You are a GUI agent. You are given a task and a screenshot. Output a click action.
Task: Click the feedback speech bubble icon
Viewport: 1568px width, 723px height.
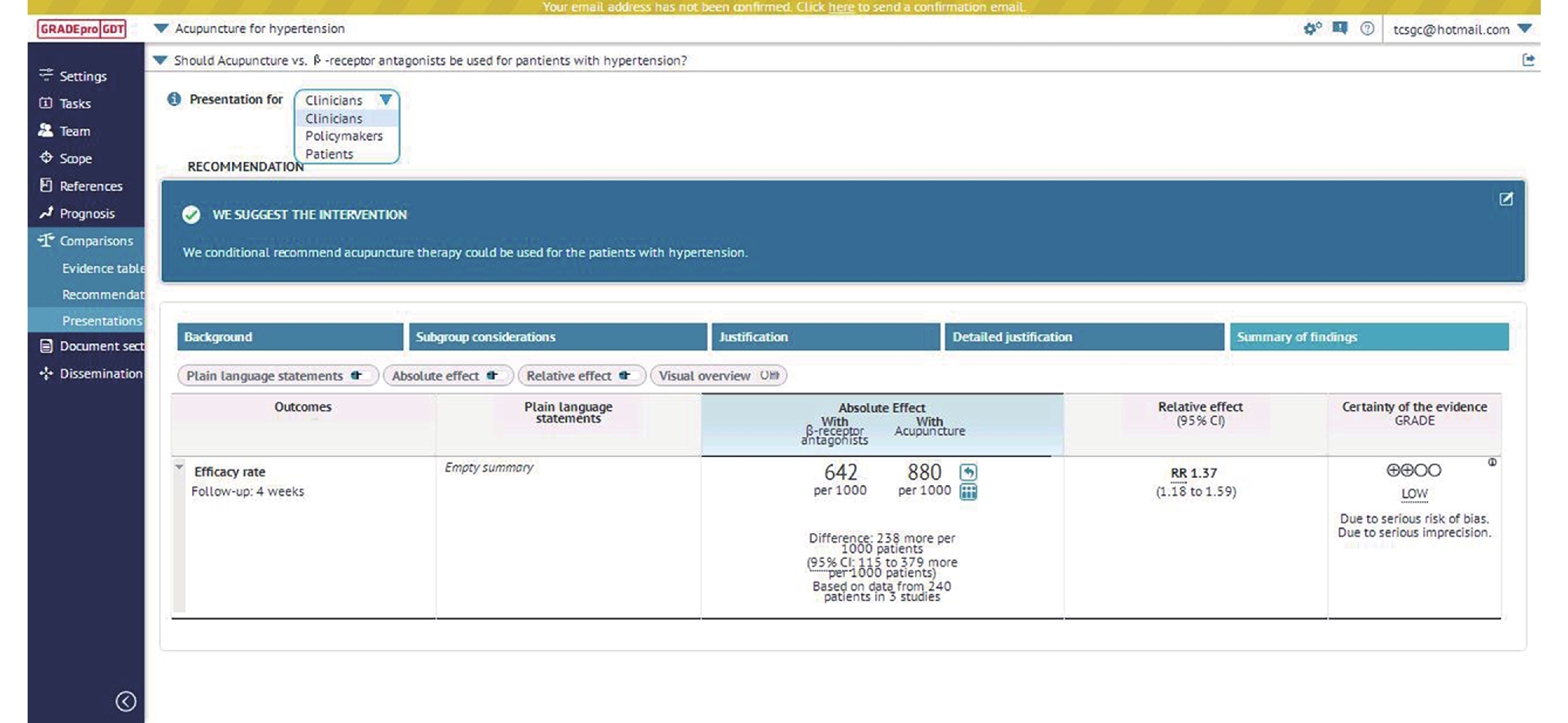[x=1339, y=28]
